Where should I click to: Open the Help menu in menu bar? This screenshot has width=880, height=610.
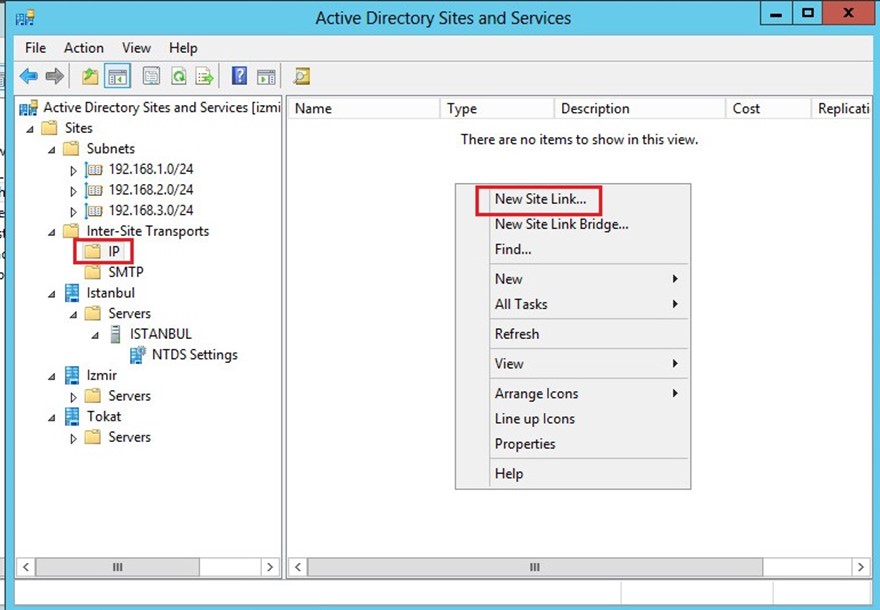(x=183, y=48)
